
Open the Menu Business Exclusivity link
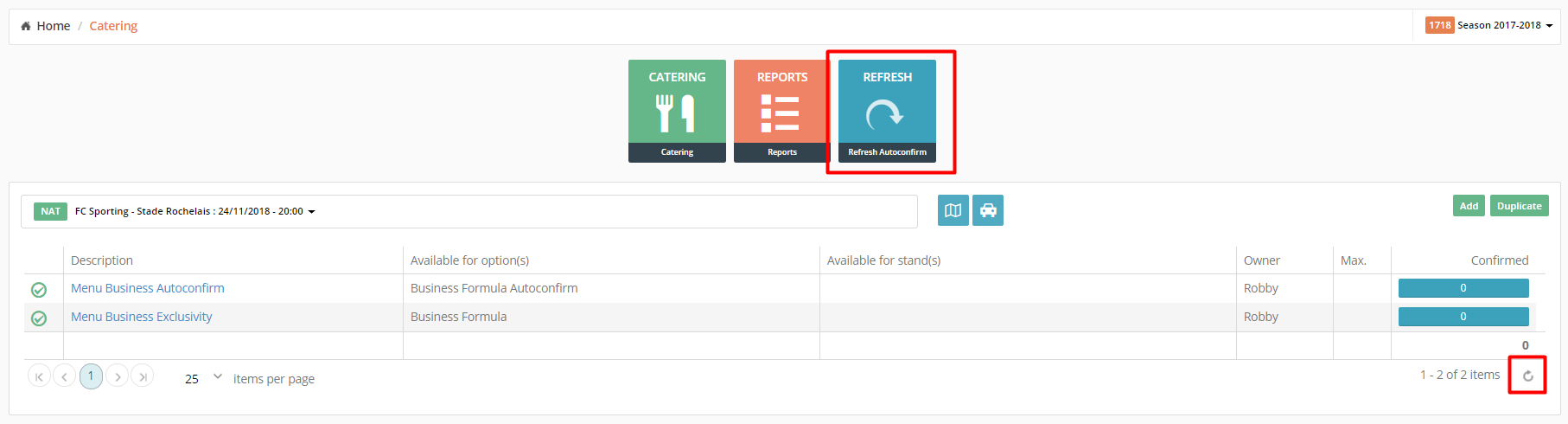click(142, 317)
